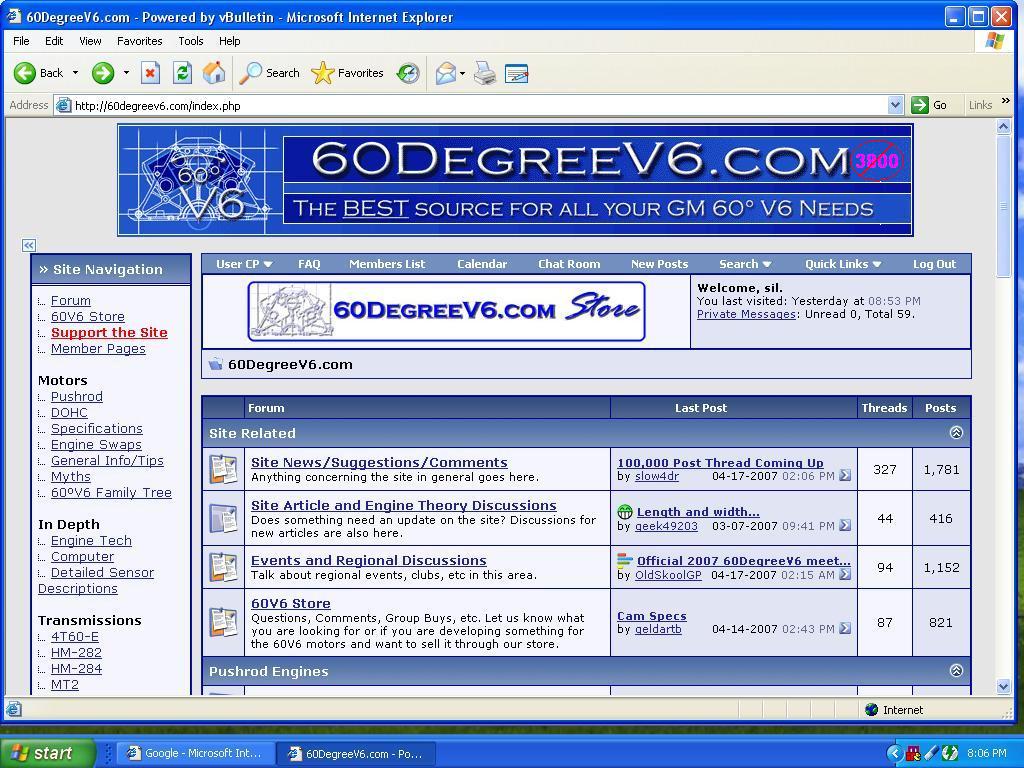The image size is (1024, 768).
Task: Open the address bar URL dropdown
Action: click(x=895, y=105)
